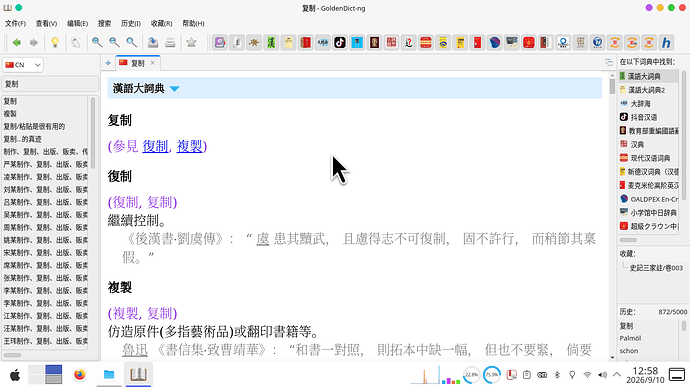This screenshot has height=387, width=690.
Task: Open the file manager from the taskbar
Action: tap(109, 375)
